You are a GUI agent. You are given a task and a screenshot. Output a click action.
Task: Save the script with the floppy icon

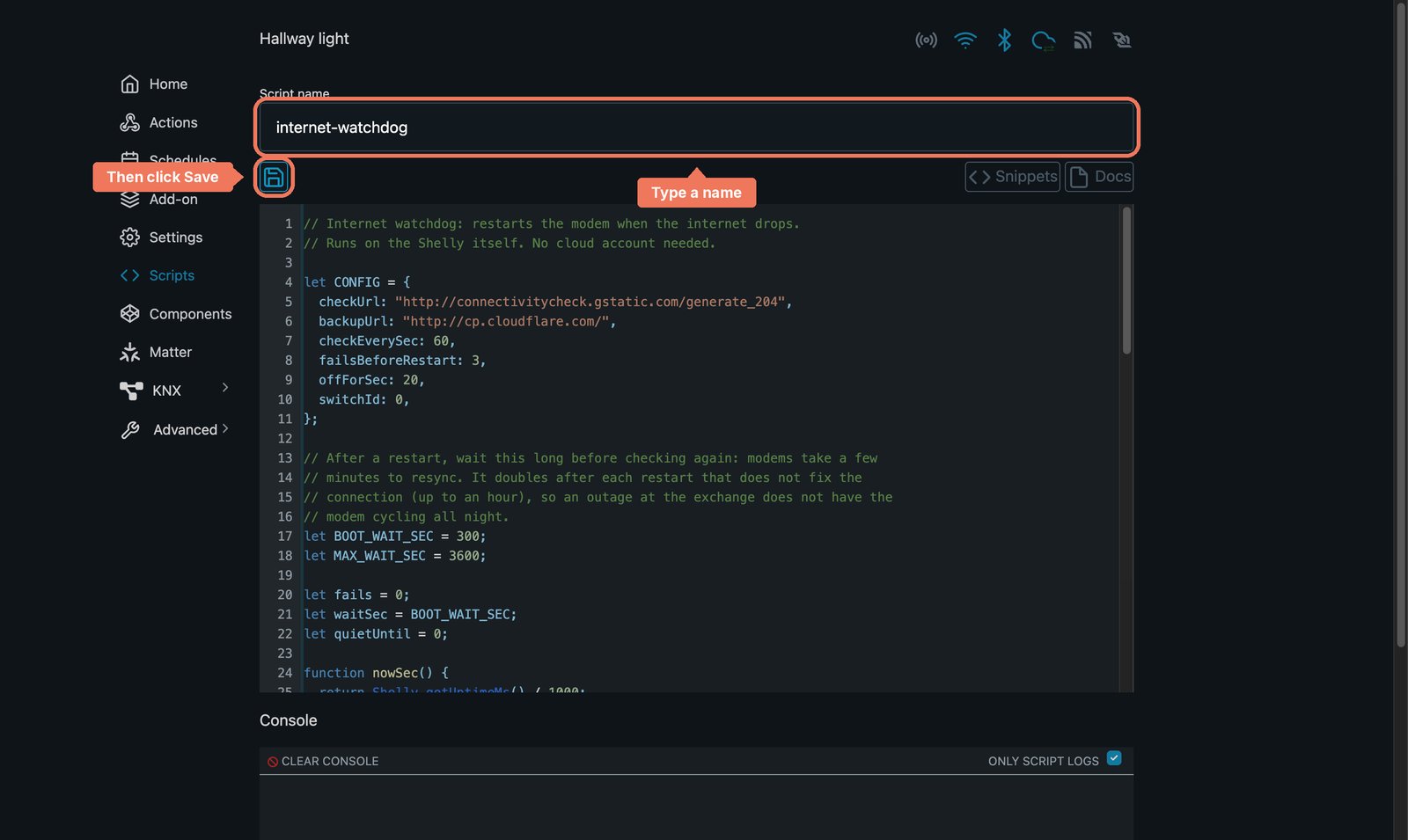[274, 177]
